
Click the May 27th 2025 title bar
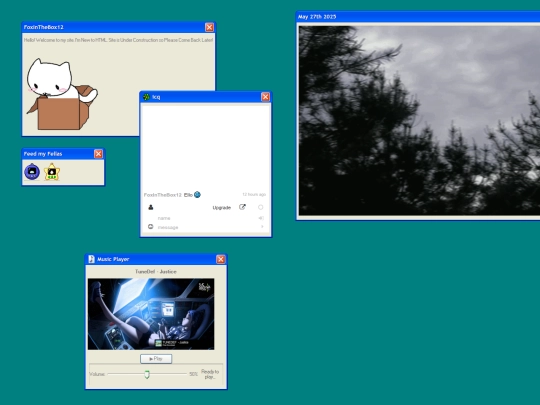tap(418, 17)
